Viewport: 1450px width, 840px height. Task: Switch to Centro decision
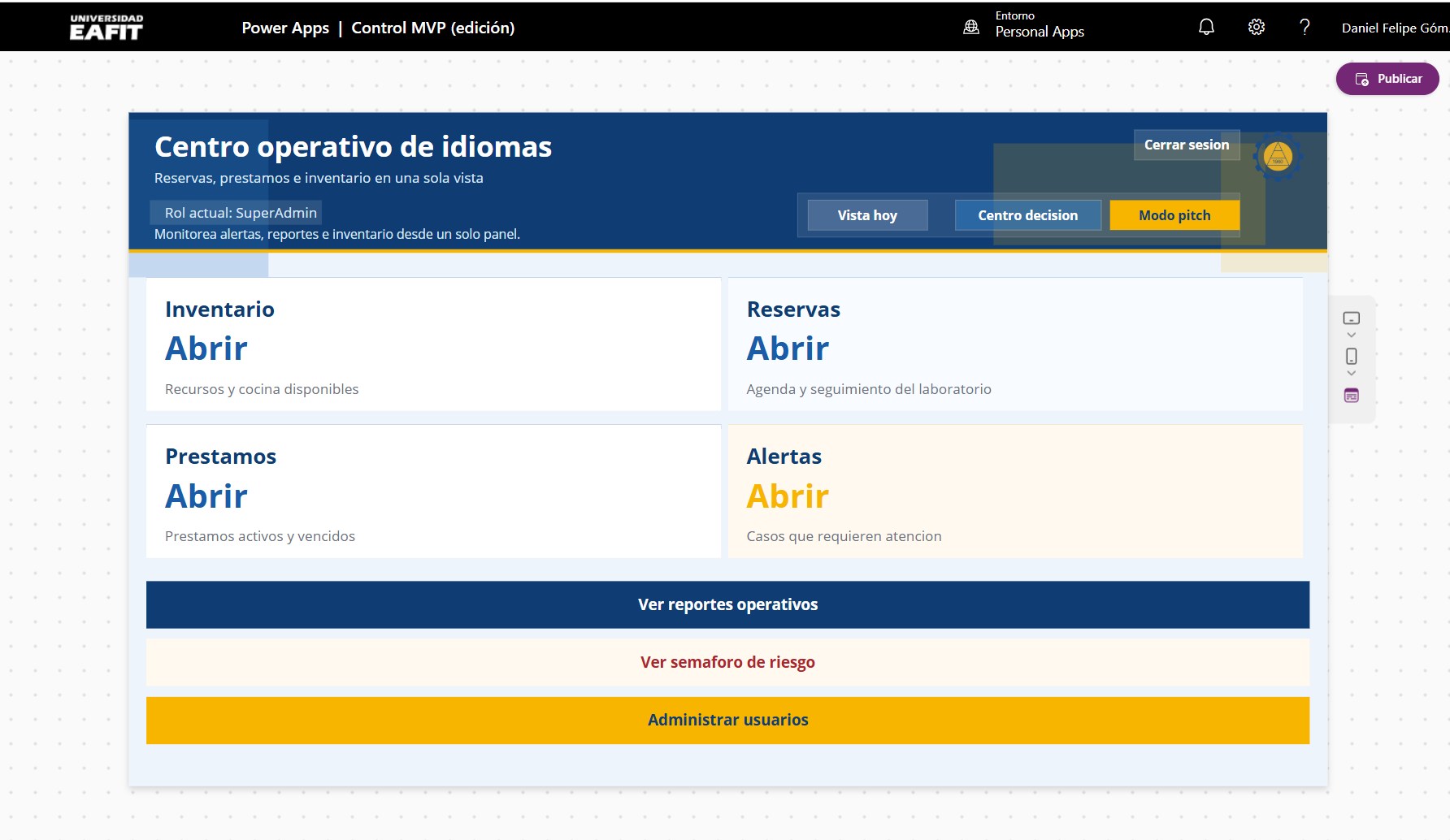[1027, 215]
